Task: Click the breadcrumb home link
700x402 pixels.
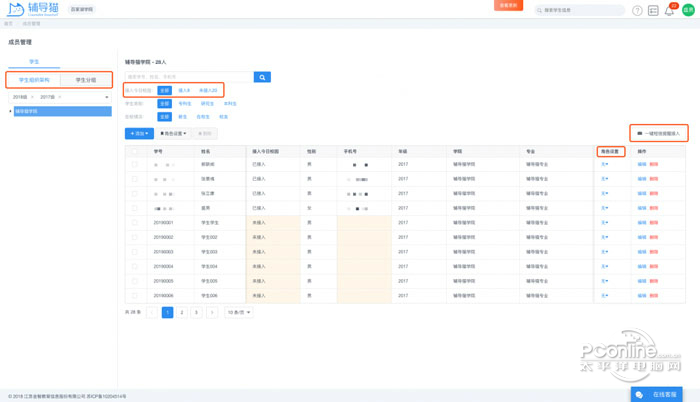Action: (8, 24)
